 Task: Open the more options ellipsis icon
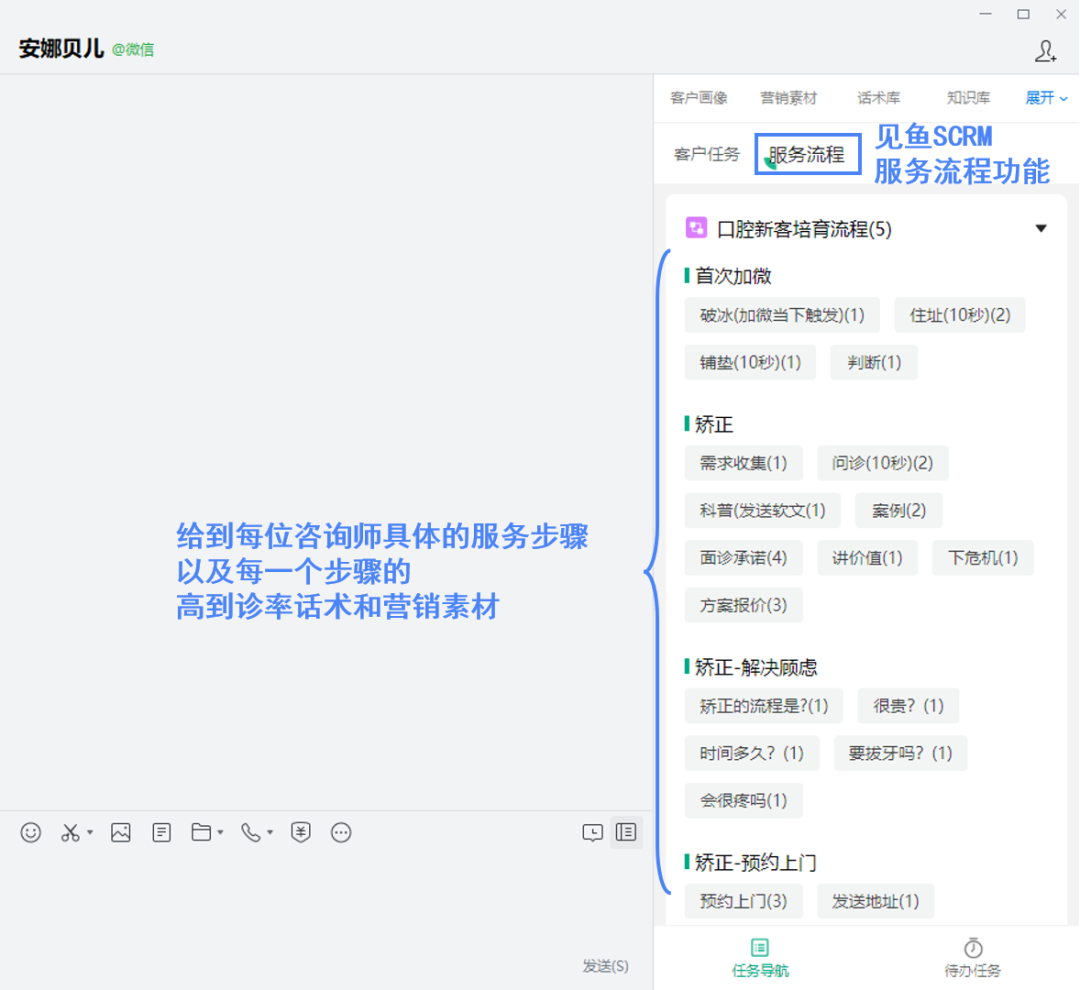pos(341,832)
